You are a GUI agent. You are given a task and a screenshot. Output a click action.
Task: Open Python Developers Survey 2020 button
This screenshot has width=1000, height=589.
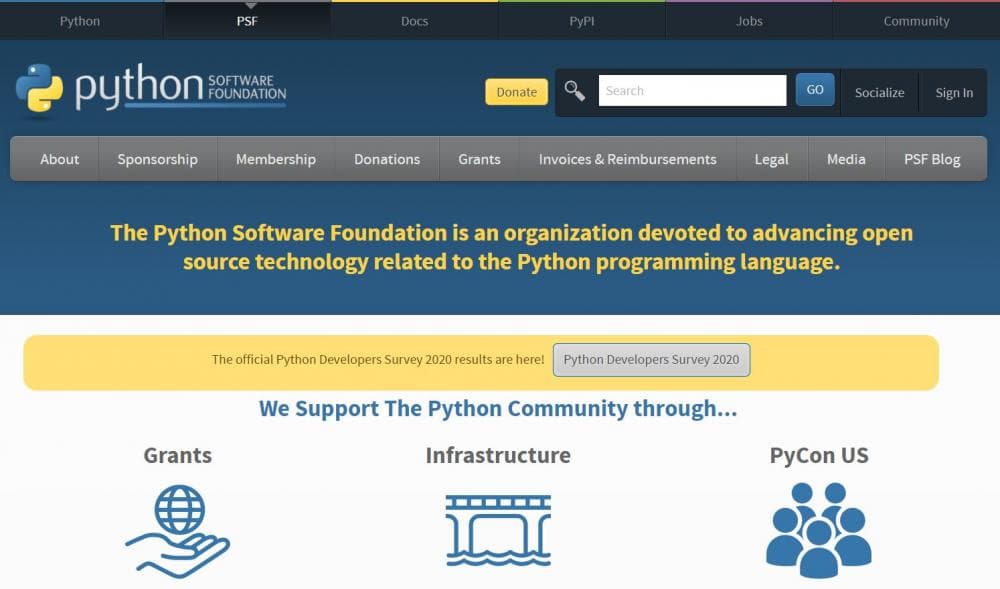click(651, 360)
